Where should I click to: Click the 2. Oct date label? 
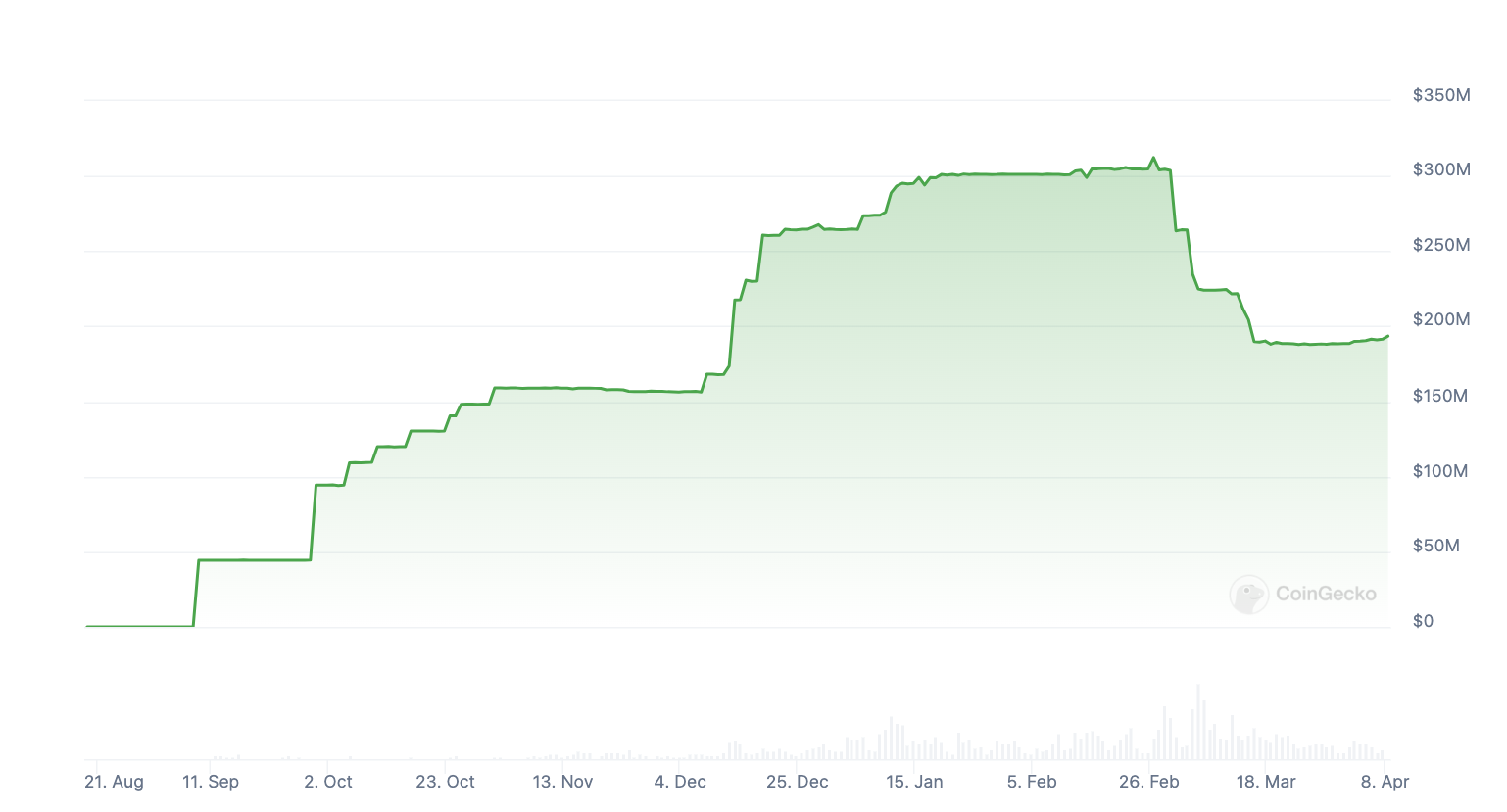(328, 782)
